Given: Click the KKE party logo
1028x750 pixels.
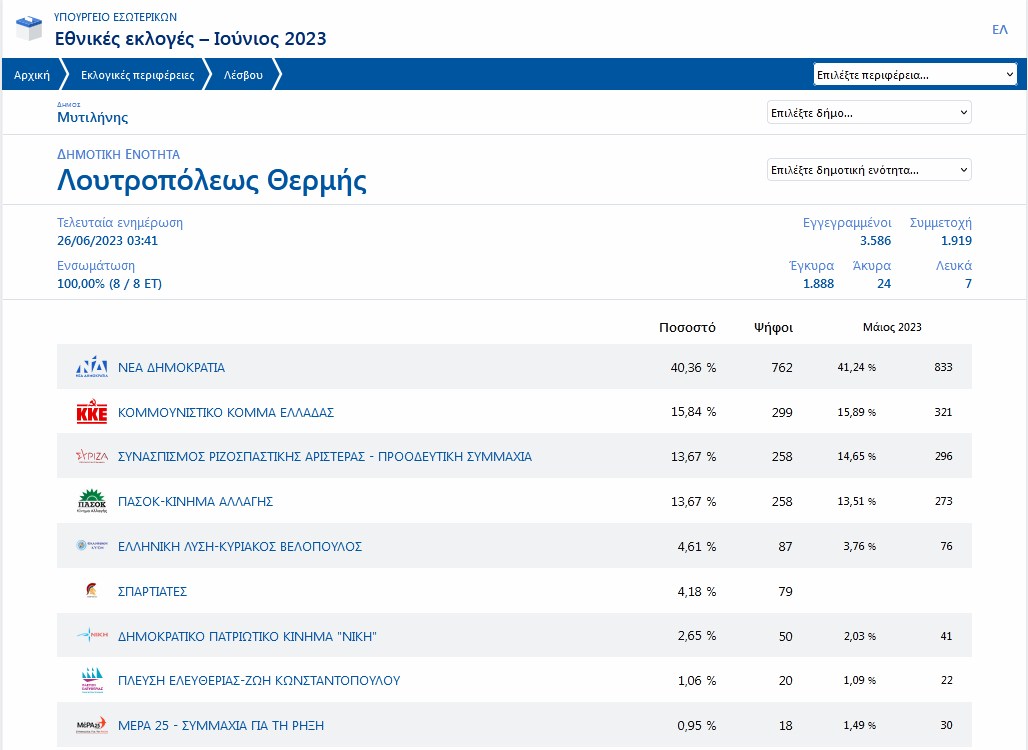Looking at the screenshot, I should (x=92, y=412).
